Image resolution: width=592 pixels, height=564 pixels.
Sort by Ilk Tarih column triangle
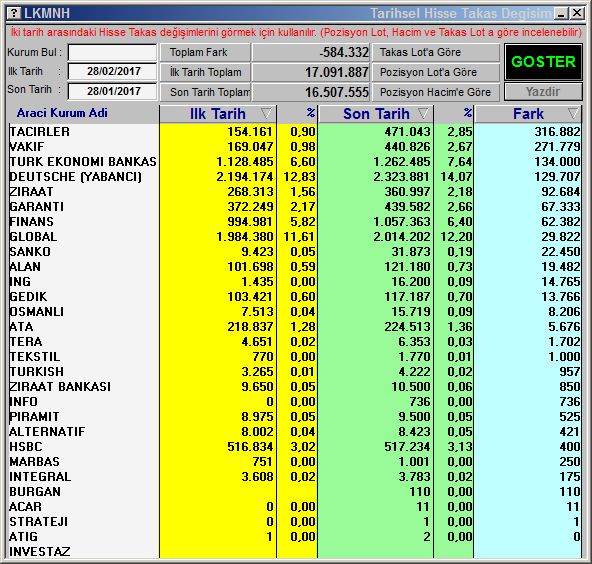(266, 113)
